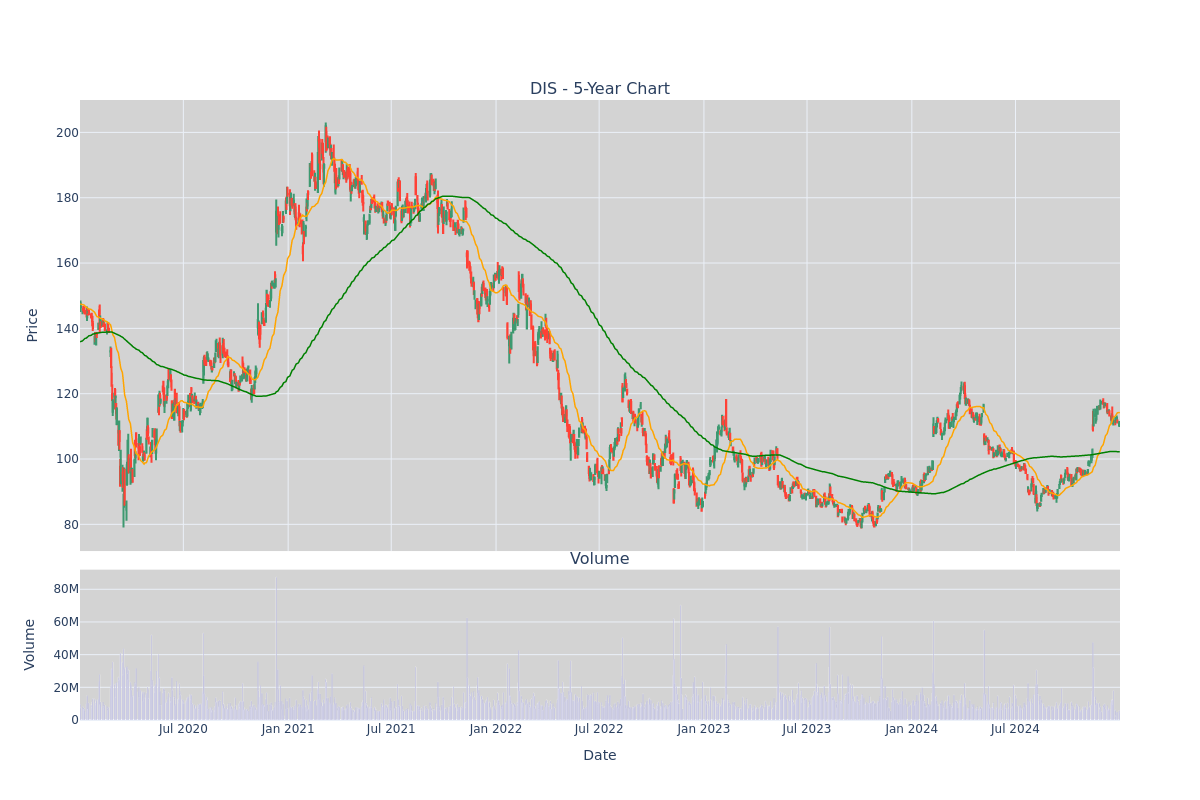
Task: Select the 20M volume tick label
Action: click(x=66, y=688)
